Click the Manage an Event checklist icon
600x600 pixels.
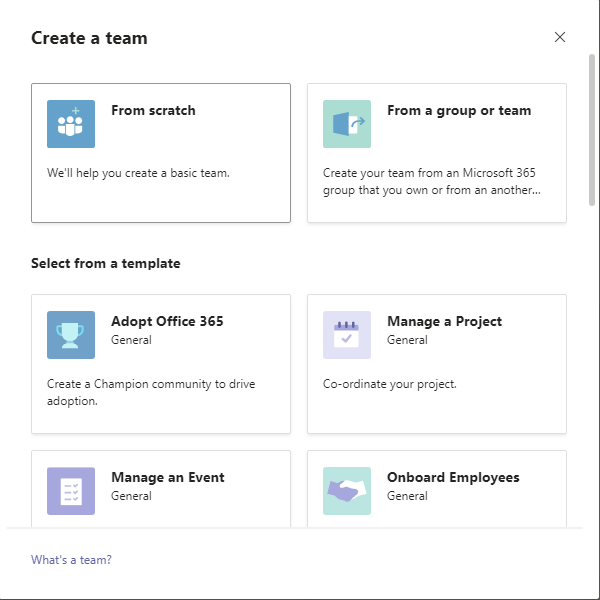(x=71, y=491)
